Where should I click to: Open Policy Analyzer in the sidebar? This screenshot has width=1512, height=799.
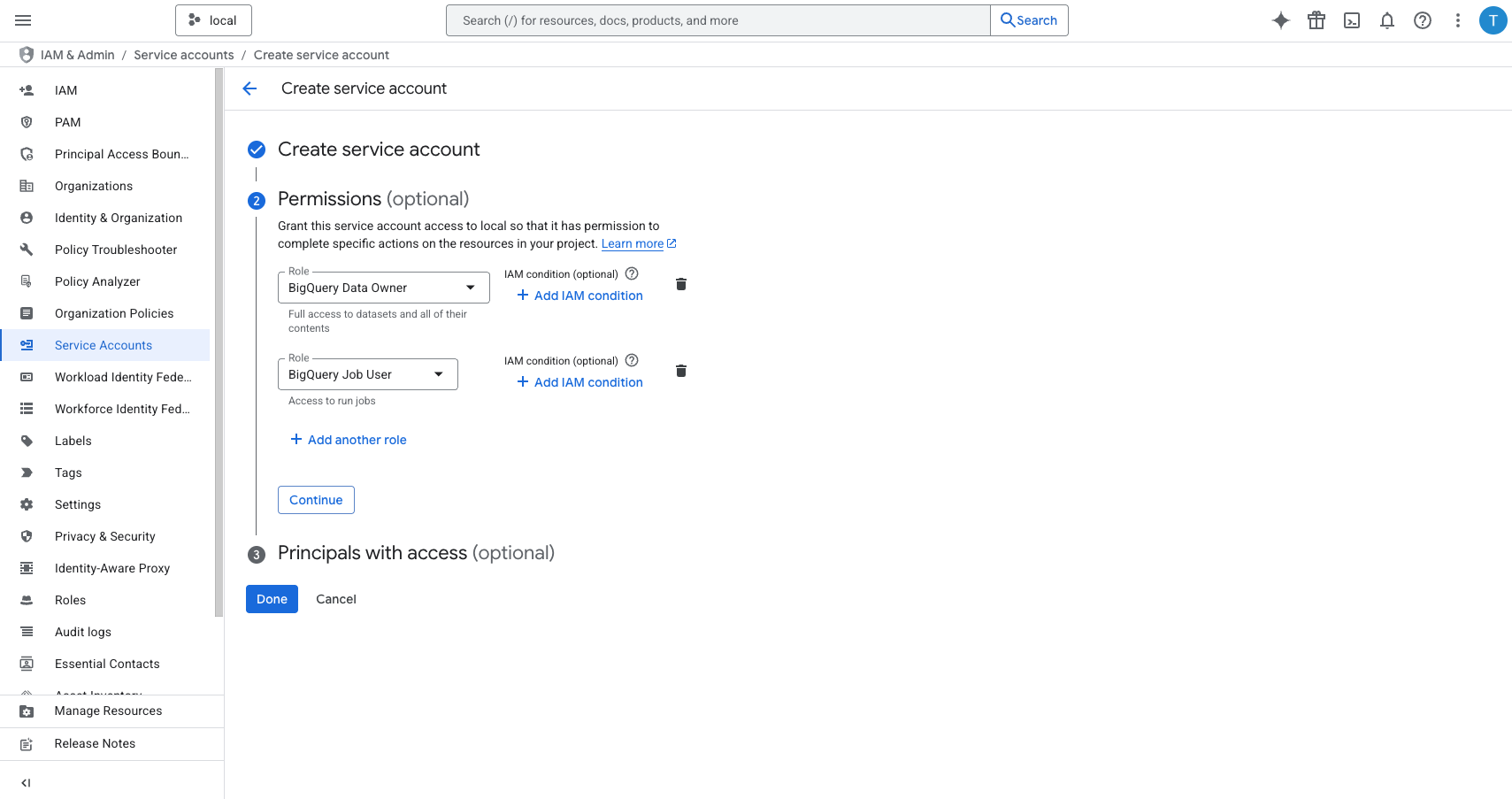105,281
